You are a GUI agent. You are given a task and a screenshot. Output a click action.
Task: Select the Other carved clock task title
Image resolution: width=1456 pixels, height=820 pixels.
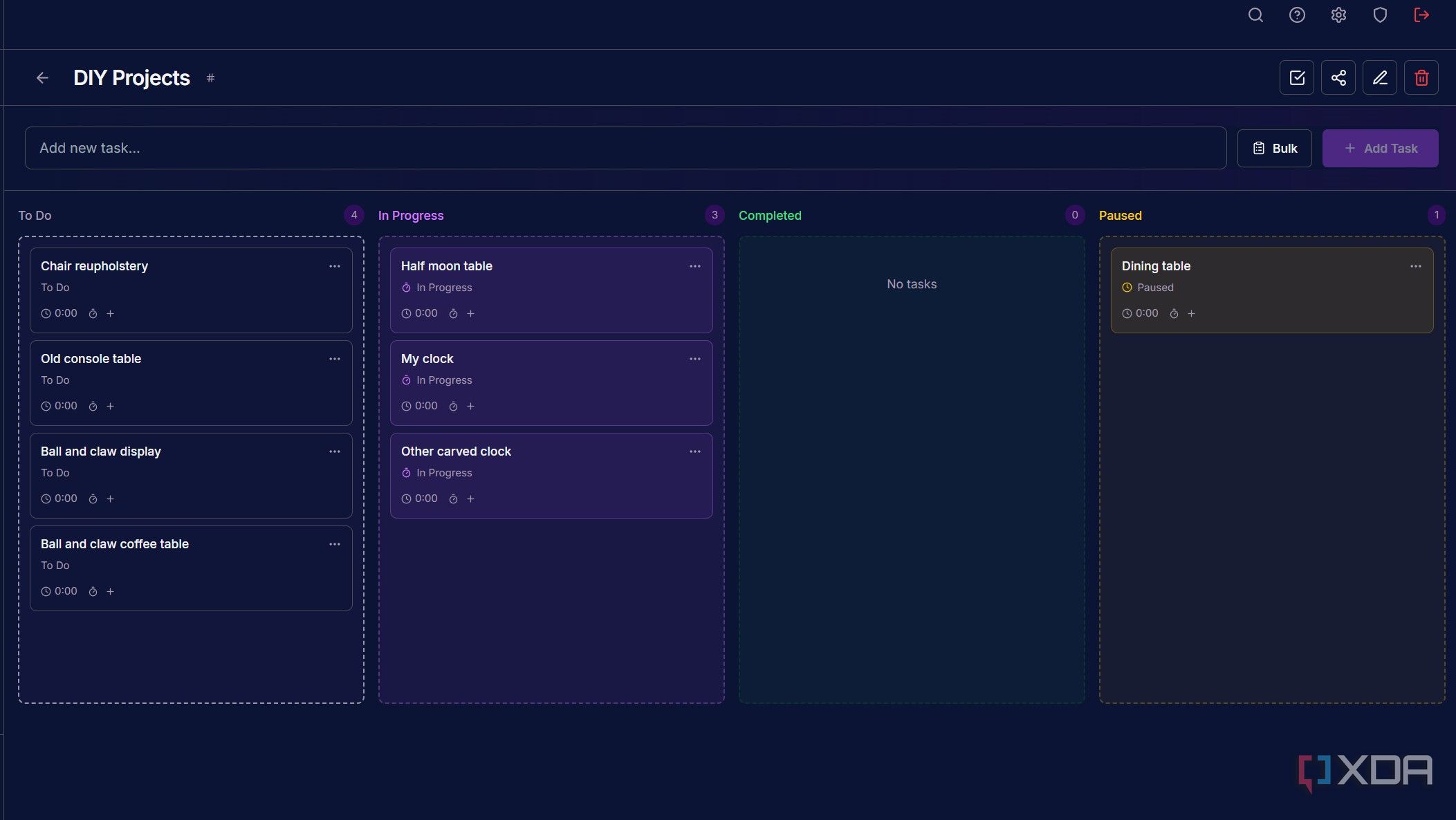[456, 451]
